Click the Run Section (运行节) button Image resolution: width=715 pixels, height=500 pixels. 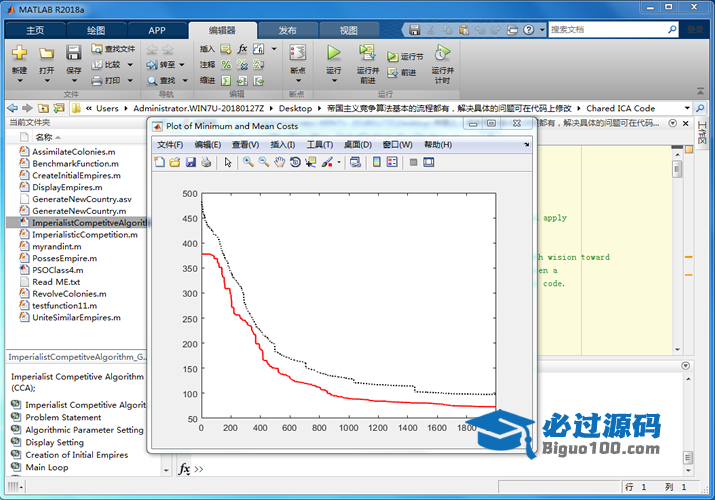(405, 57)
